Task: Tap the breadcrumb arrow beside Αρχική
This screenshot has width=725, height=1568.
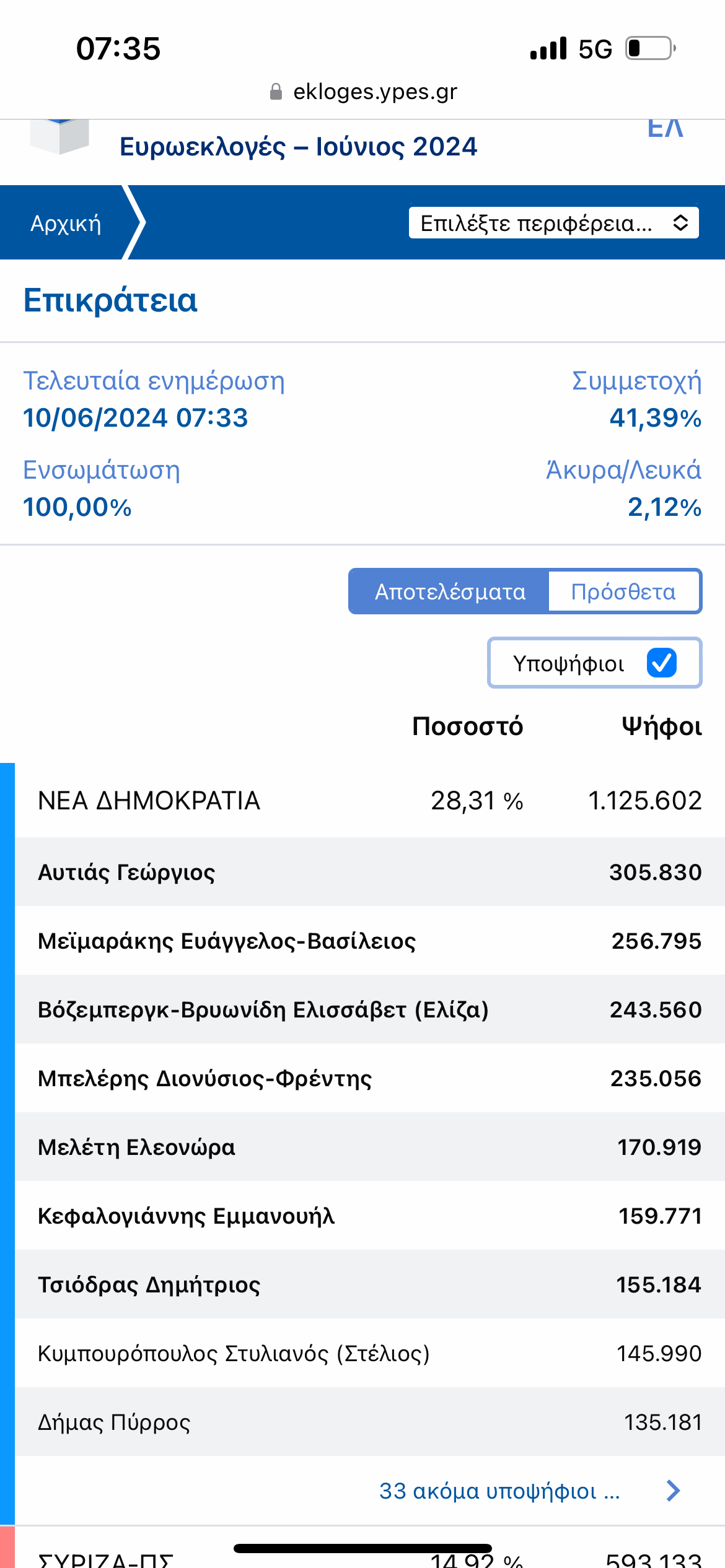Action: (134, 222)
